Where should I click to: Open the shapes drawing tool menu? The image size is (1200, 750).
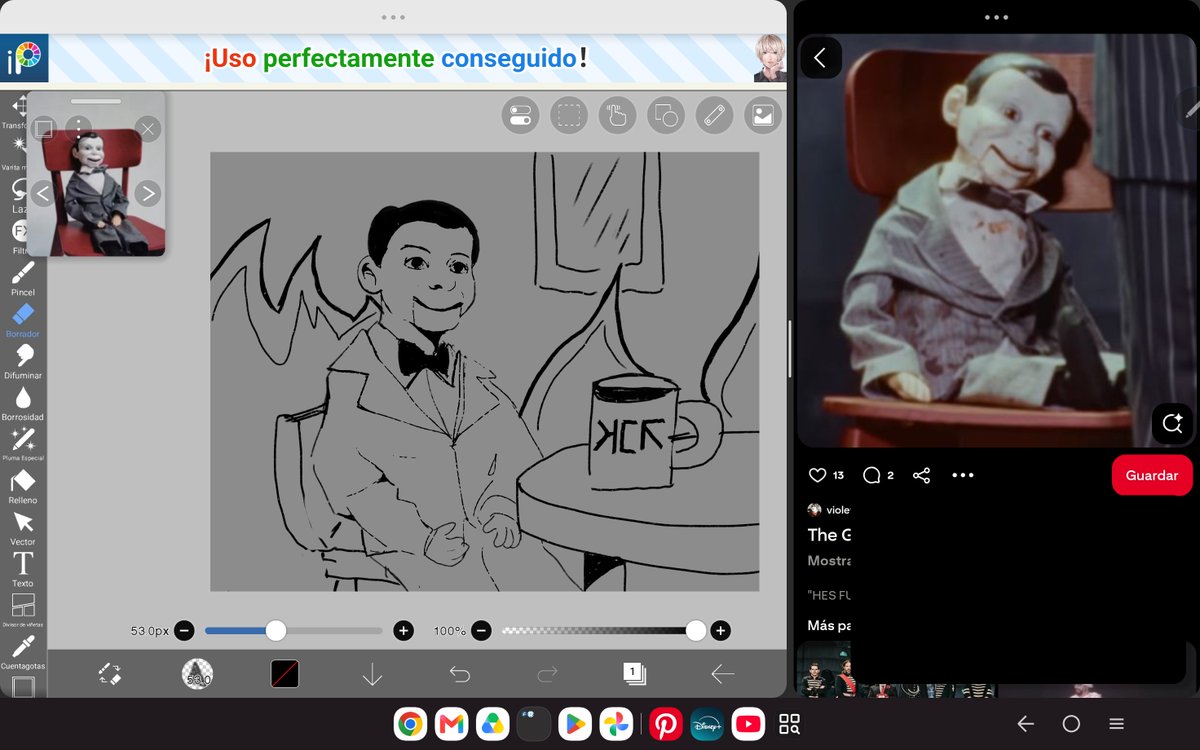coord(666,116)
